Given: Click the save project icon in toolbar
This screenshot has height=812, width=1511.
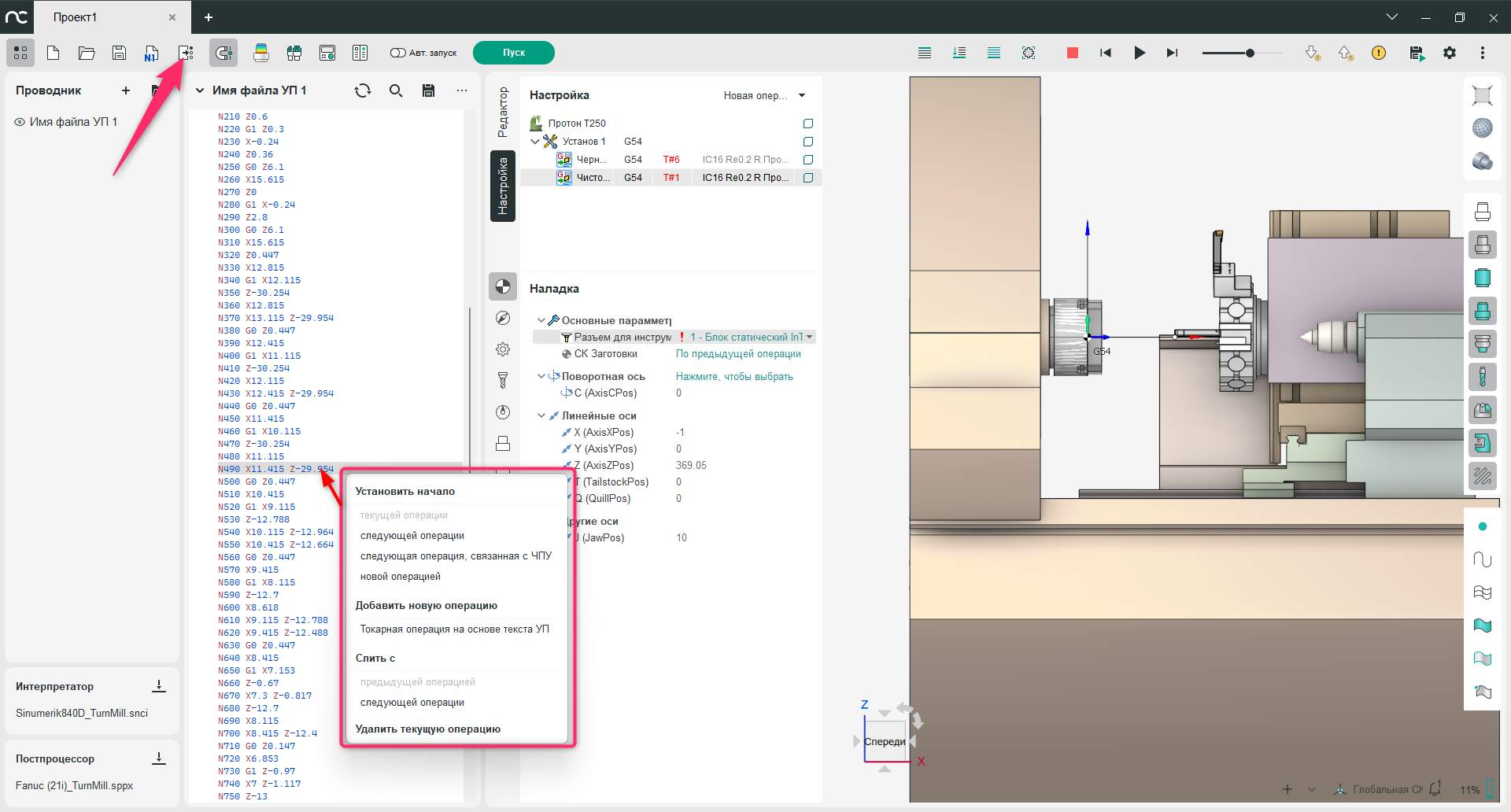Looking at the screenshot, I should point(119,53).
